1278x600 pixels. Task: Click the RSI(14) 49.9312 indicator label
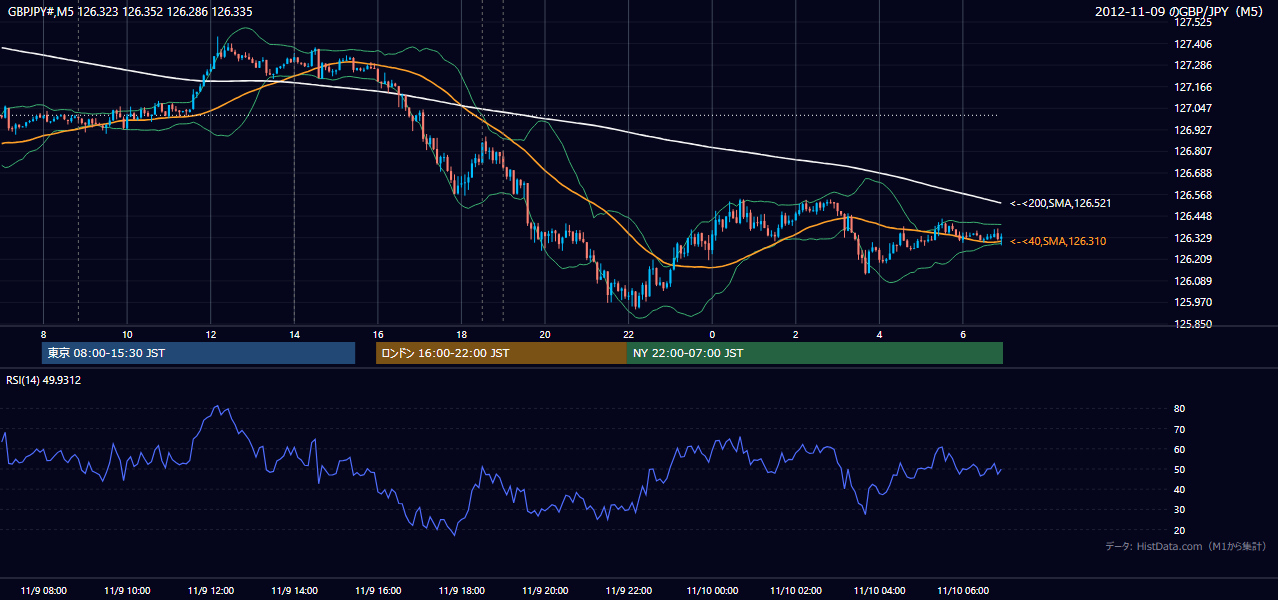(44, 380)
